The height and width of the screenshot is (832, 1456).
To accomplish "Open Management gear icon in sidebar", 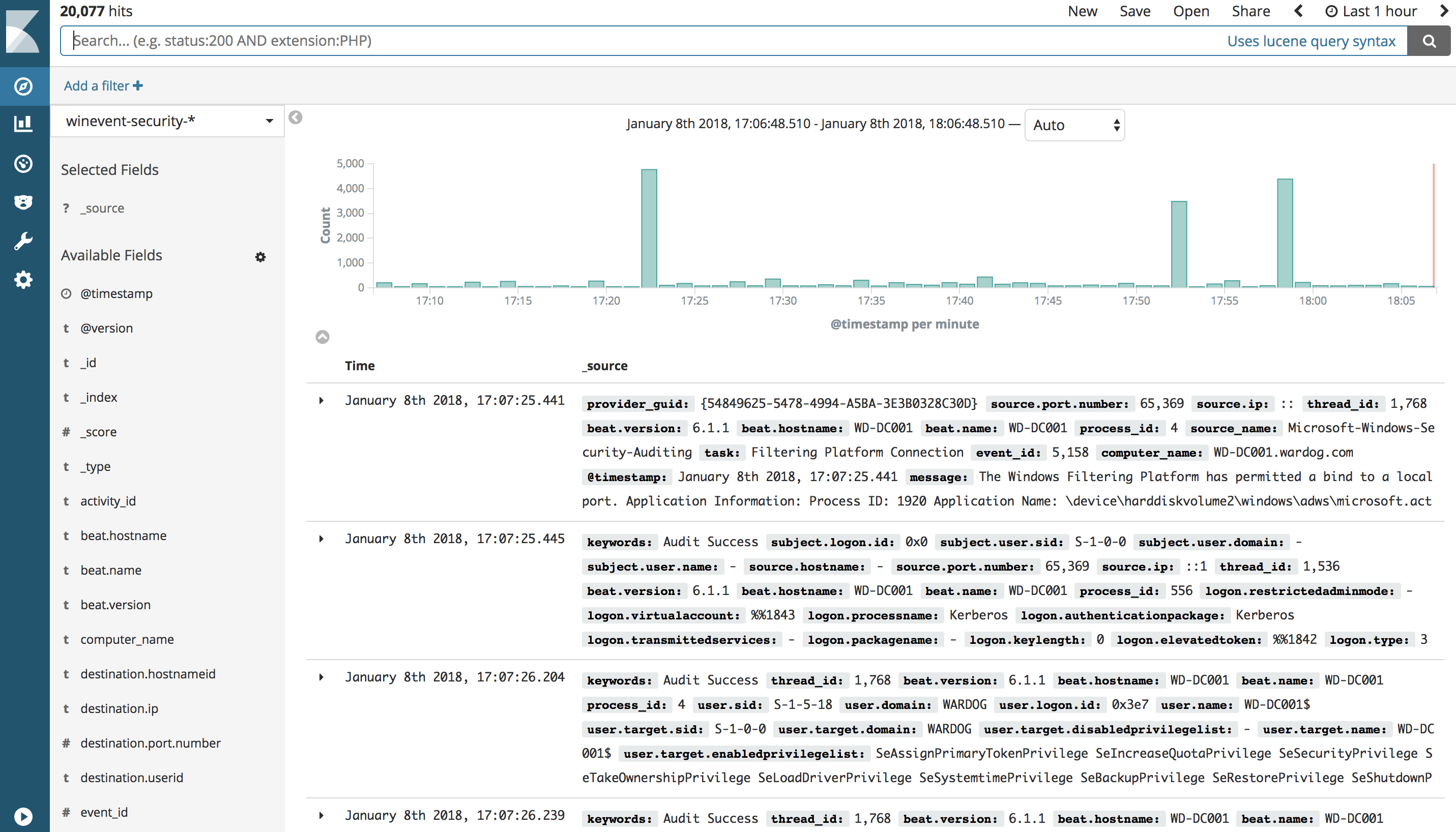I will [x=23, y=279].
